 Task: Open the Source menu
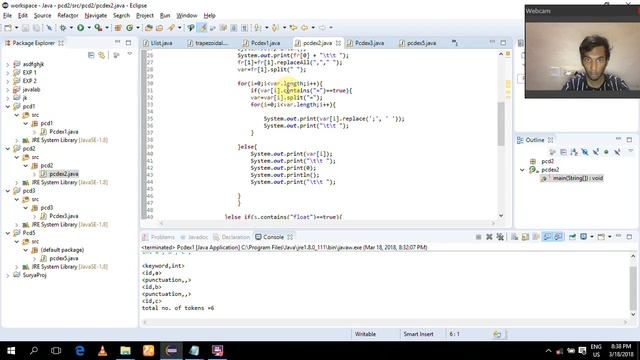coord(42,16)
